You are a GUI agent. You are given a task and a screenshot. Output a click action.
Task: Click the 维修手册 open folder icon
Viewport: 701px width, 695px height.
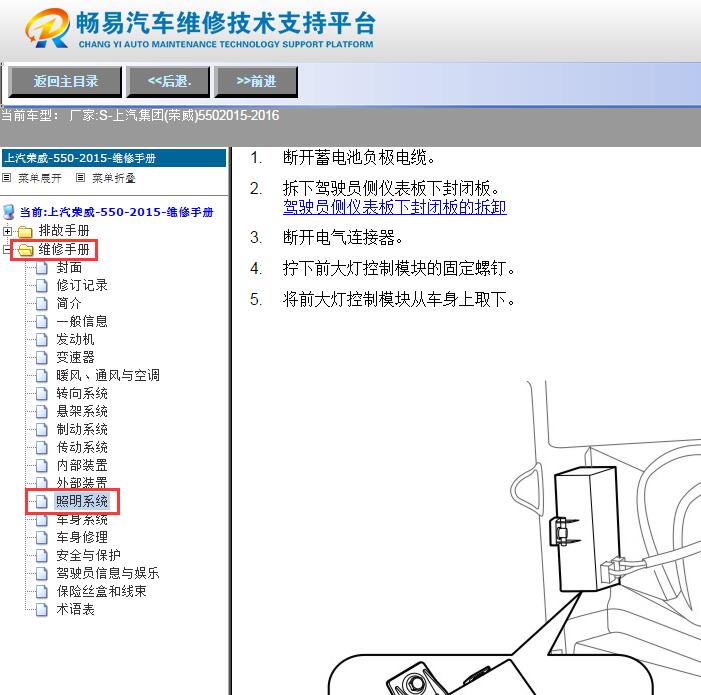pyautogui.click(x=25, y=250)
